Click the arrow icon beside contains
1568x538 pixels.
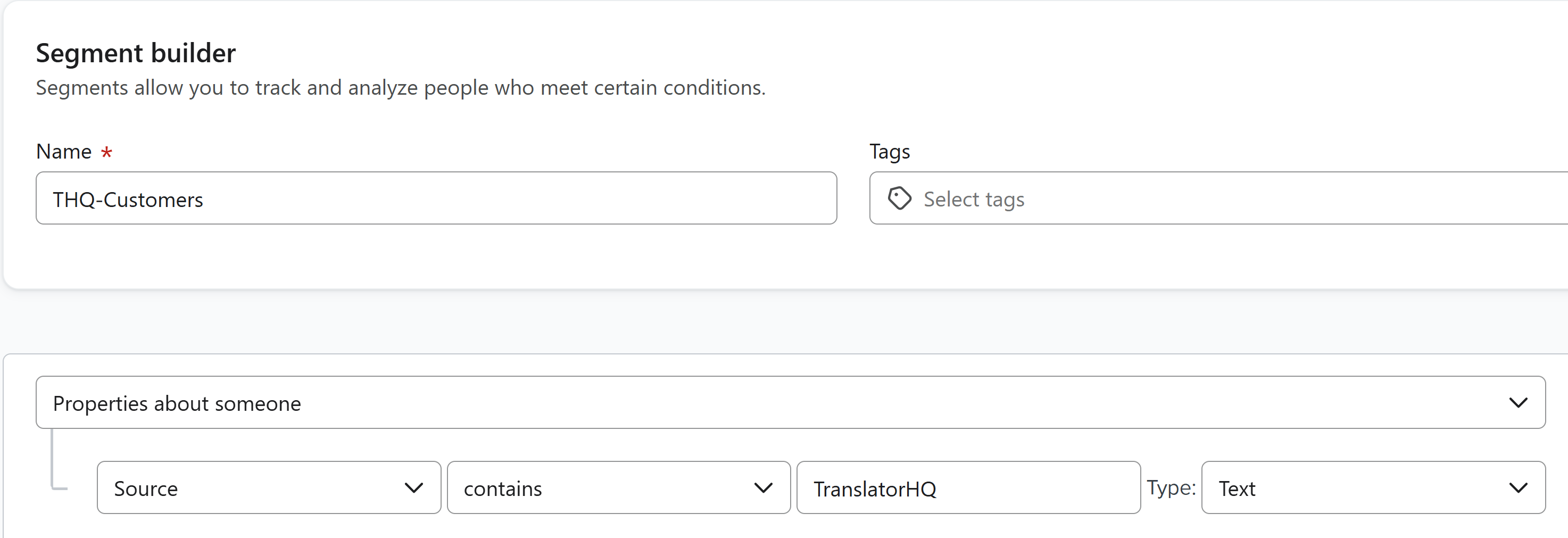764,488
